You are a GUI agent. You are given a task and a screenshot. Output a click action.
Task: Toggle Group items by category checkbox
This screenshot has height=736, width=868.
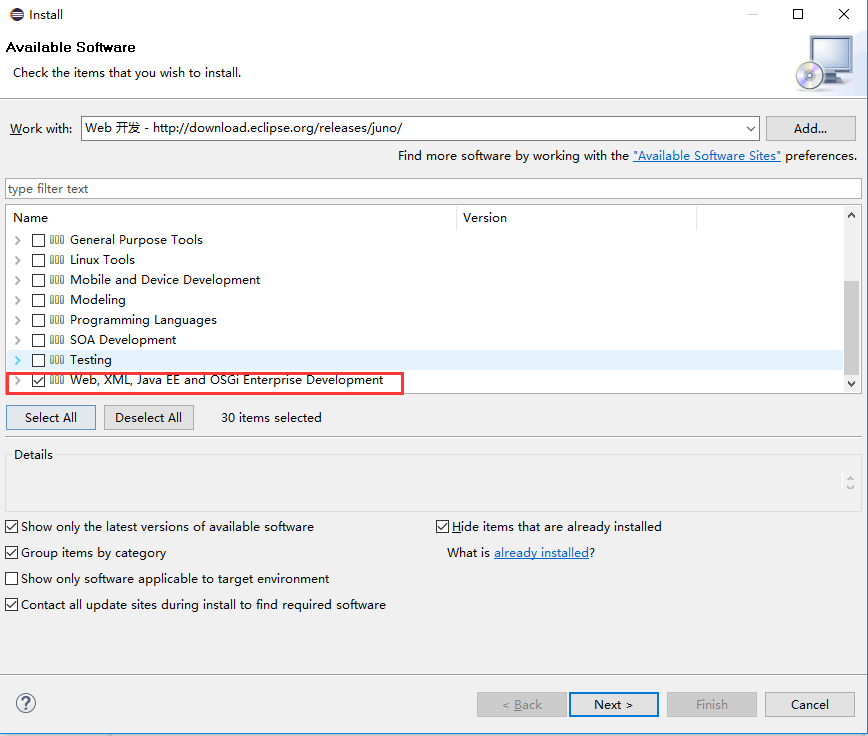(x=12, y=552)
